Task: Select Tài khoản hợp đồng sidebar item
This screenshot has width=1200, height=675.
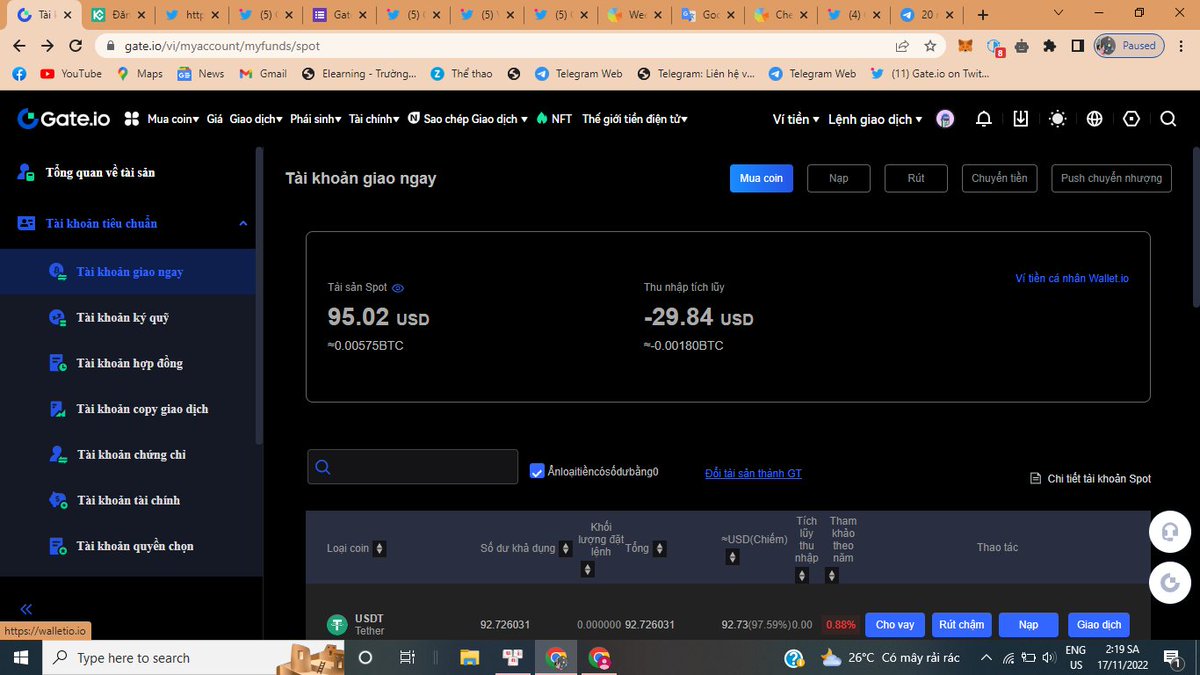Action: tap(128, 363)
